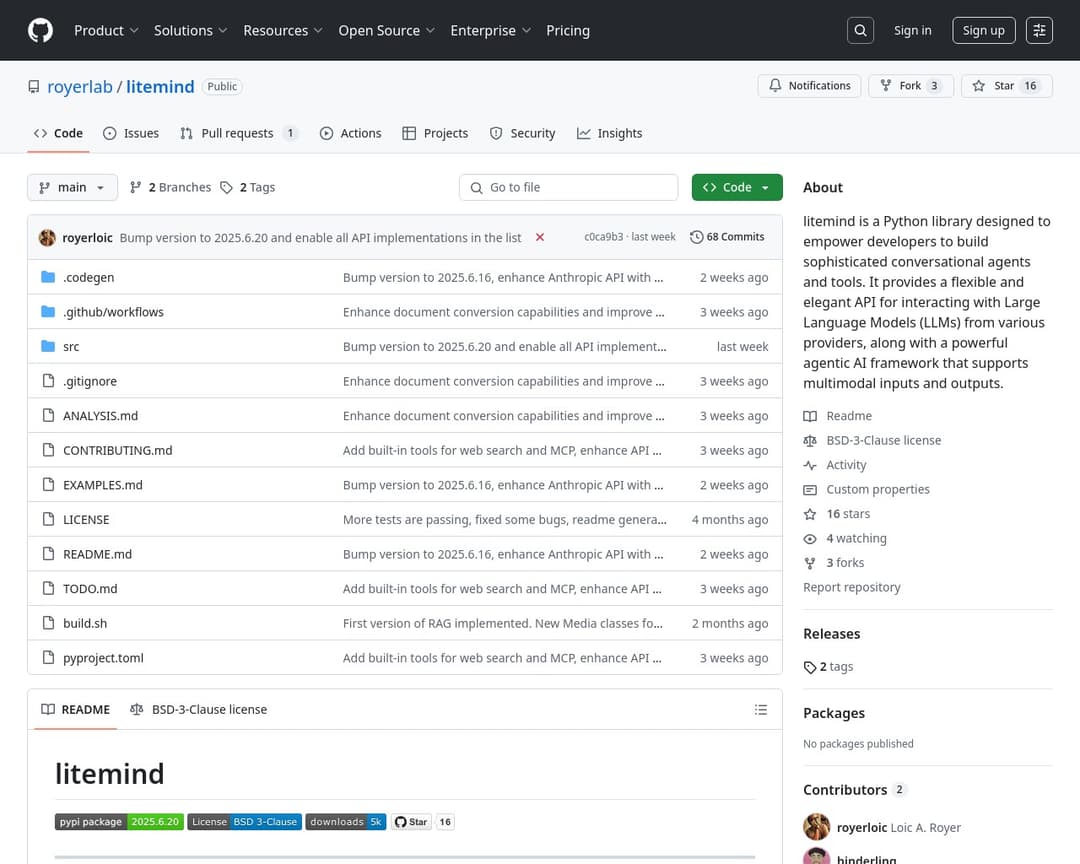
Task: Open 2 tags under Releases
Action: pos(829,667)
